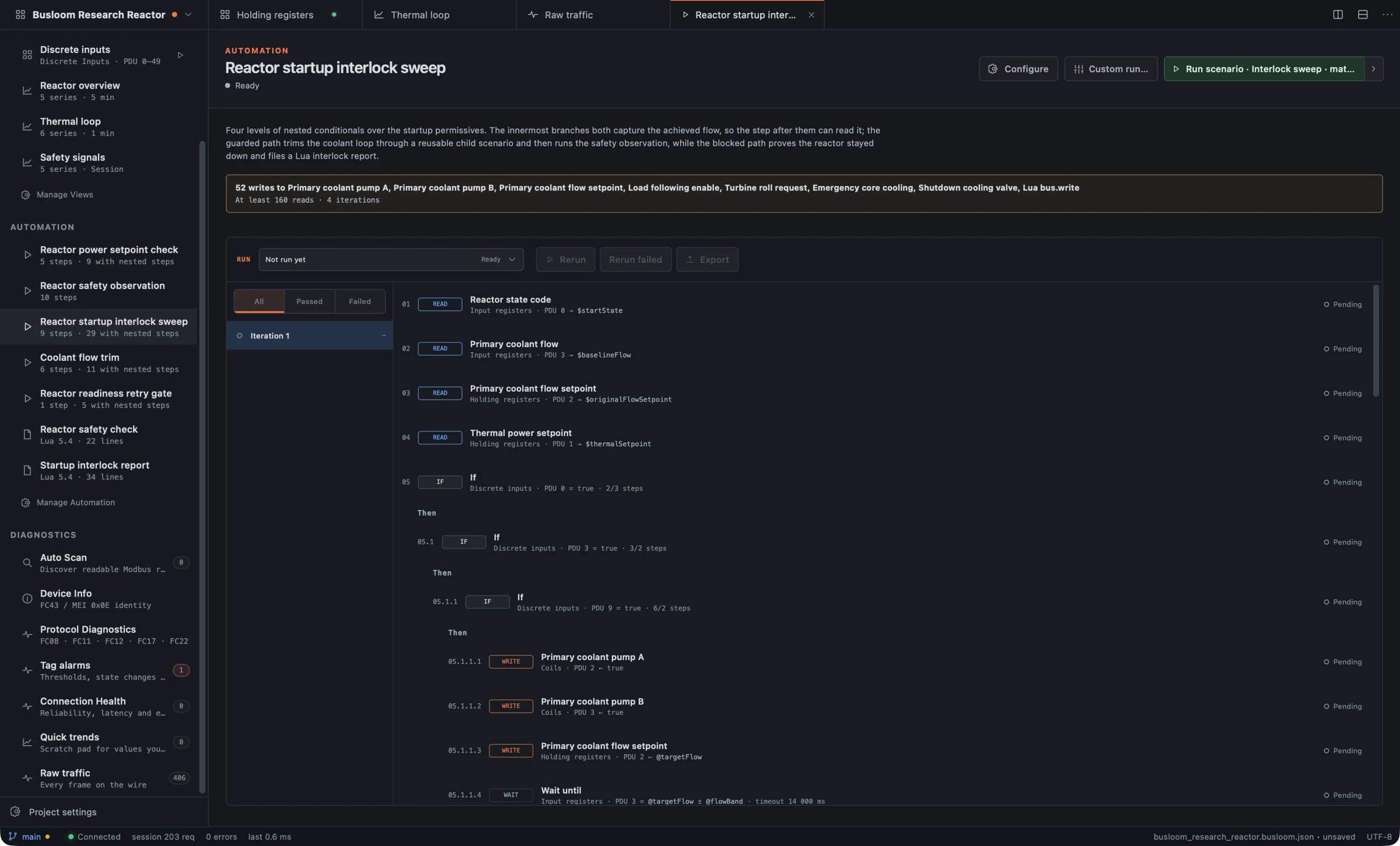This screenshot has height=846, width=1400.
Task: Click the play icon for Coolant flow trim
Action: (27, 363)
